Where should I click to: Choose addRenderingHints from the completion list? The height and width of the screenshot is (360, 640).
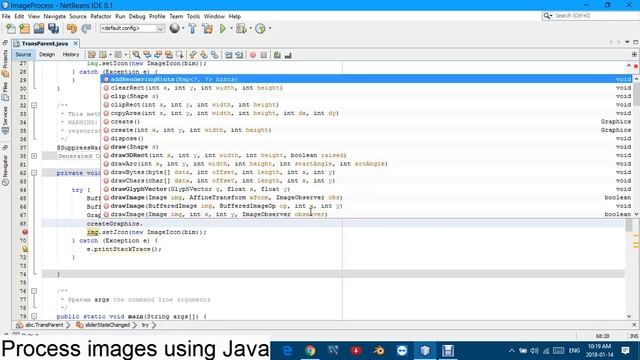pos(367,79)
